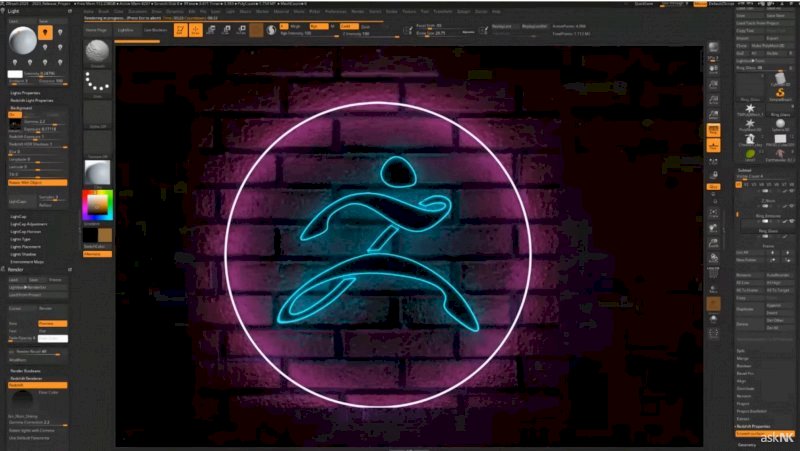800x451 pixels.
Task: Click the white light color swatch
Action: (x=15, y=74)
